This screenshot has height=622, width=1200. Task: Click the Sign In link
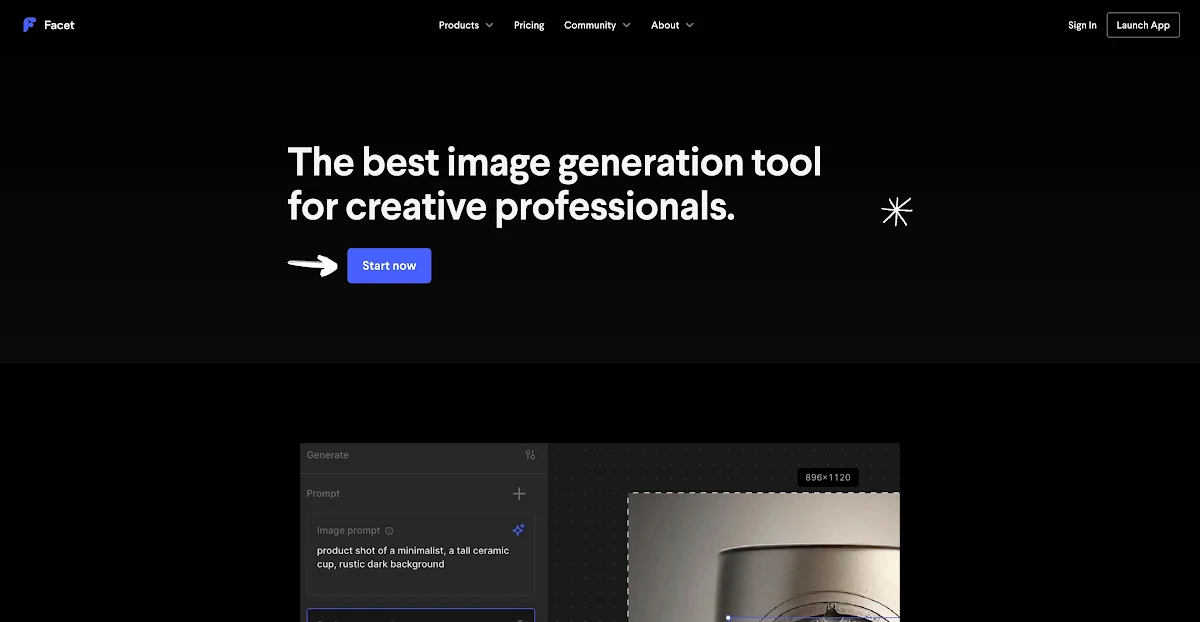(x=1082, y=25)
